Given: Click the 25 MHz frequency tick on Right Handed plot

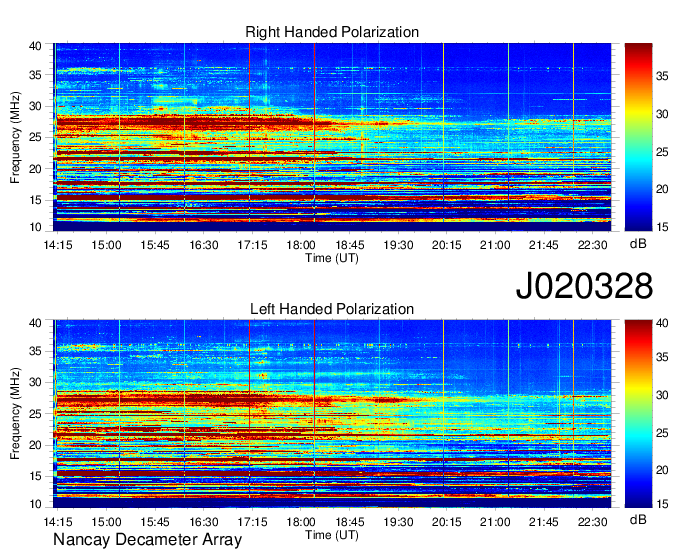Looking at the screenshot, I should (35, 137).
